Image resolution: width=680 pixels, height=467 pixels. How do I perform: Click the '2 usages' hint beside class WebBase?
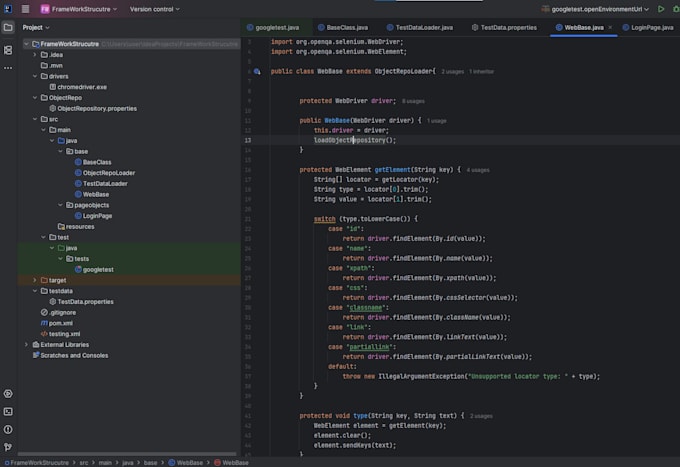452,72
